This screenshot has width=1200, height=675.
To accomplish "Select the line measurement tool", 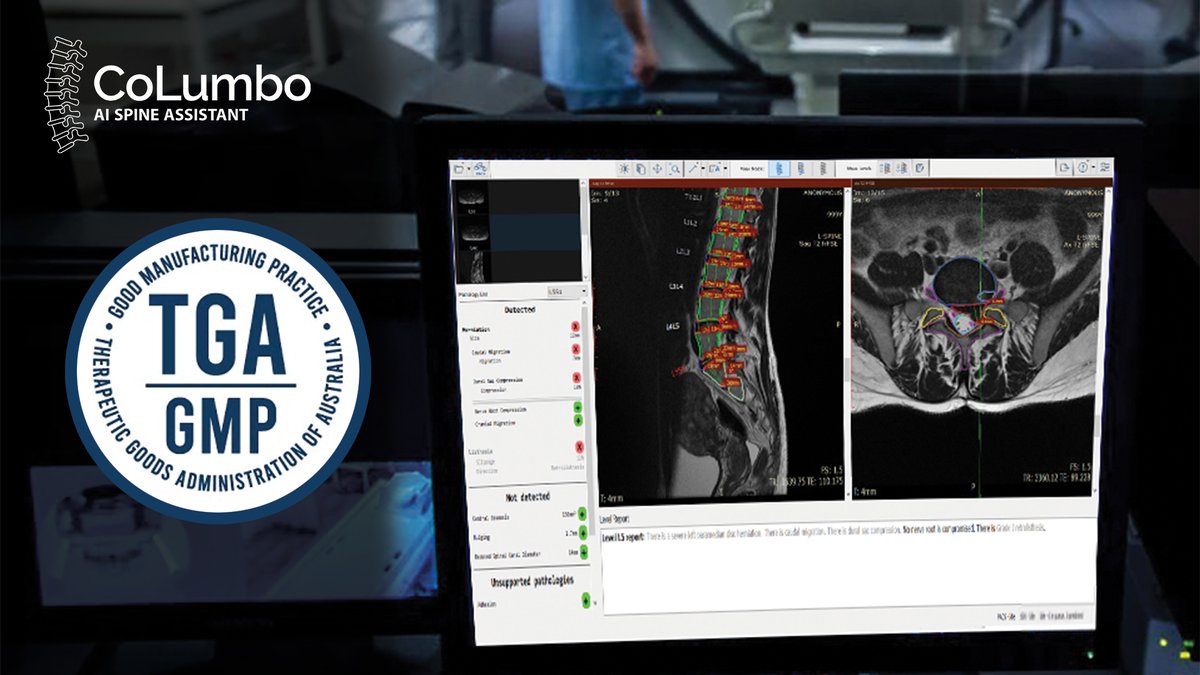I will tap(692, 169).
